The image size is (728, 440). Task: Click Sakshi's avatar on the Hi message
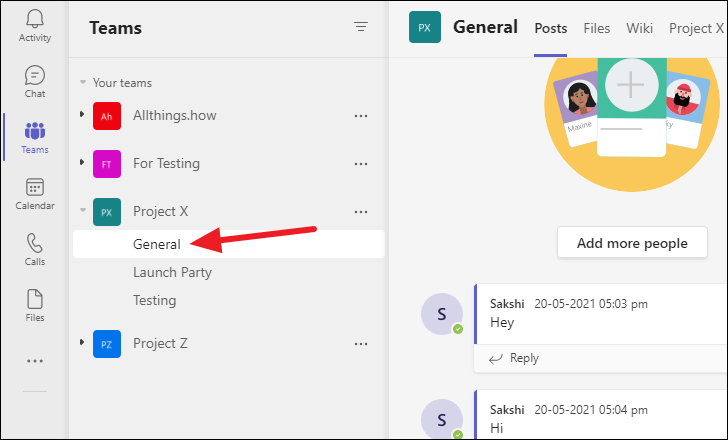coord(442,419)
